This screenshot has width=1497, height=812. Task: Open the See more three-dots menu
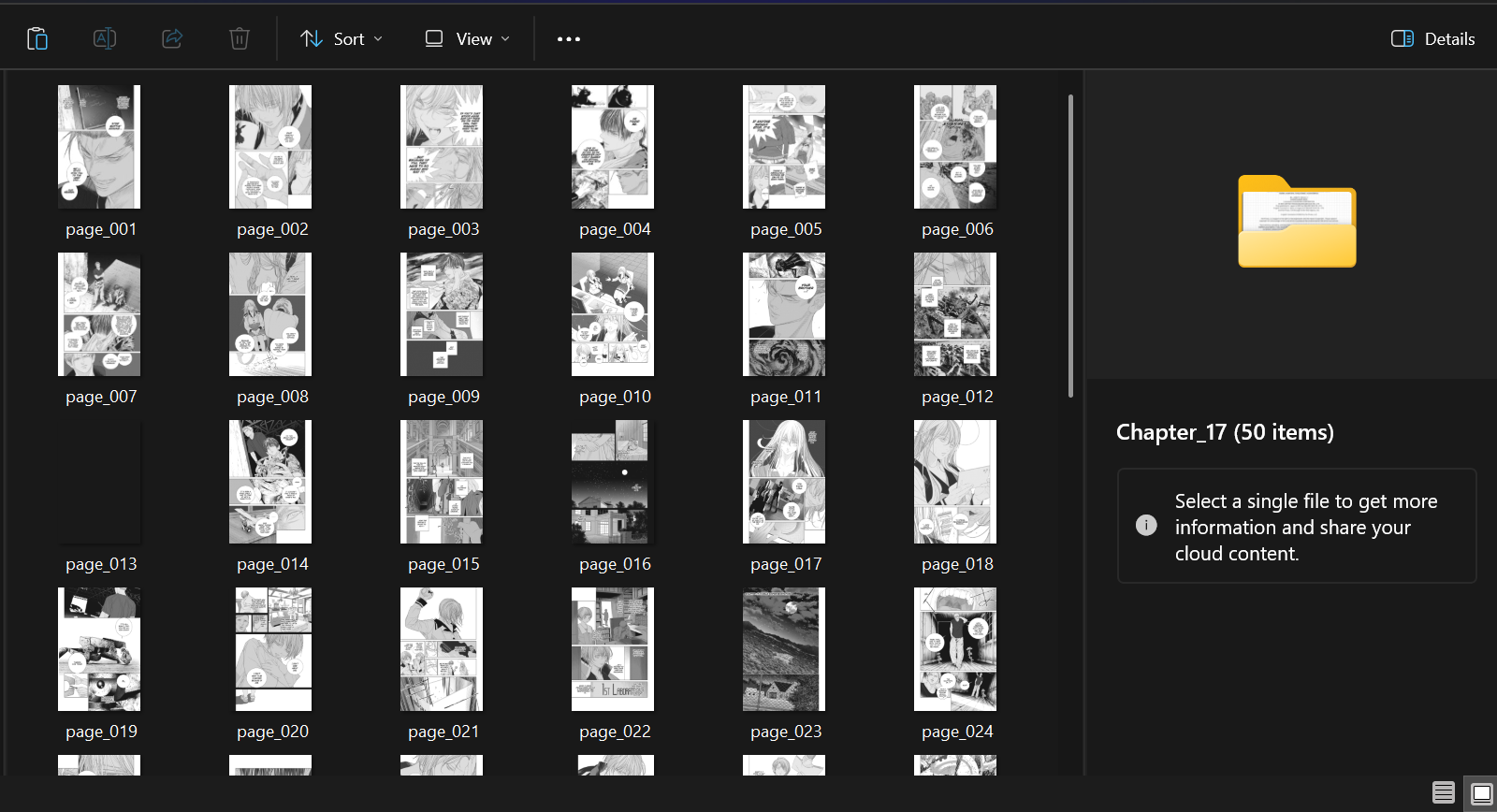point(568,39)
